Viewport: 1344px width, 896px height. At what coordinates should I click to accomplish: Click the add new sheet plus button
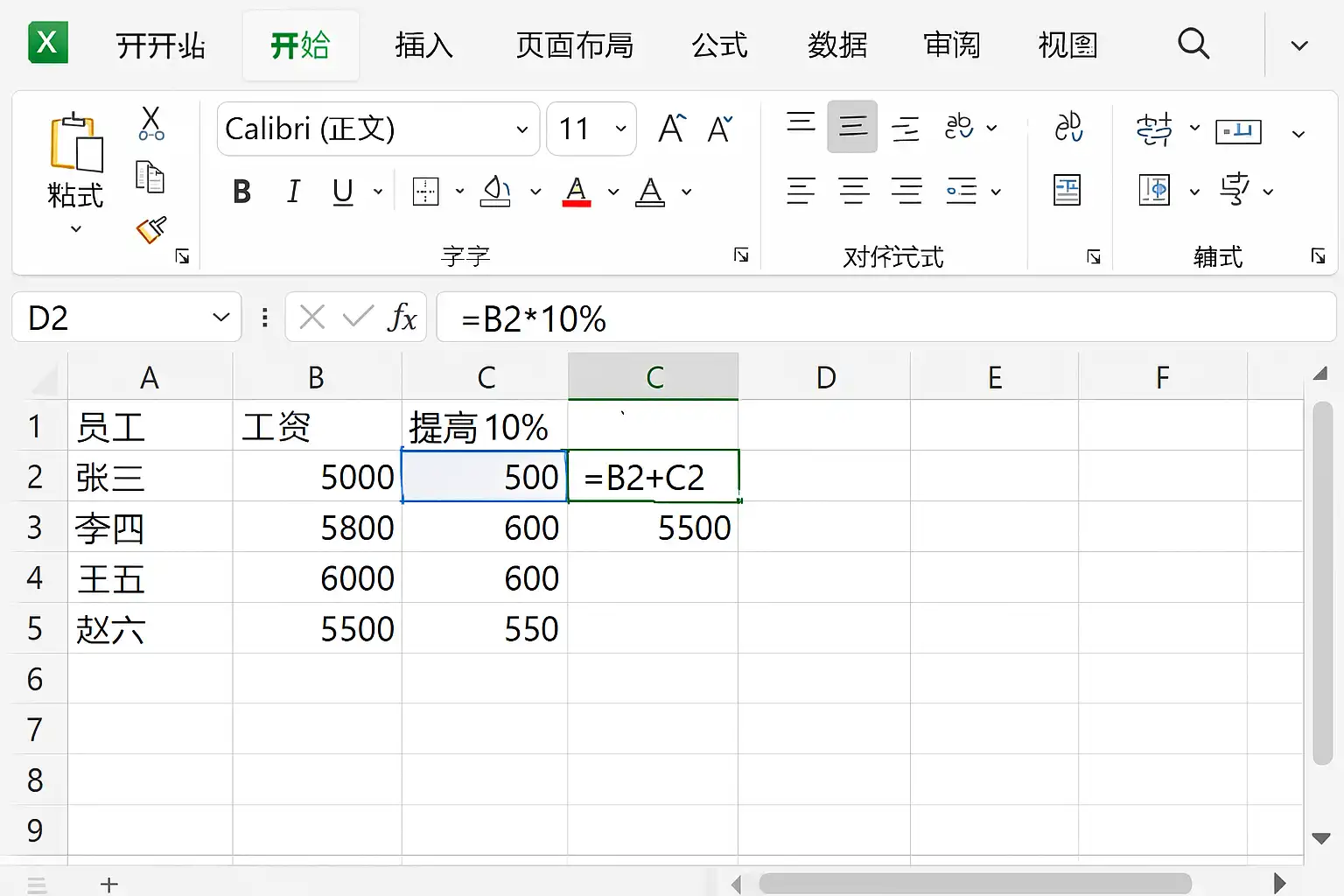coord(108,884)
